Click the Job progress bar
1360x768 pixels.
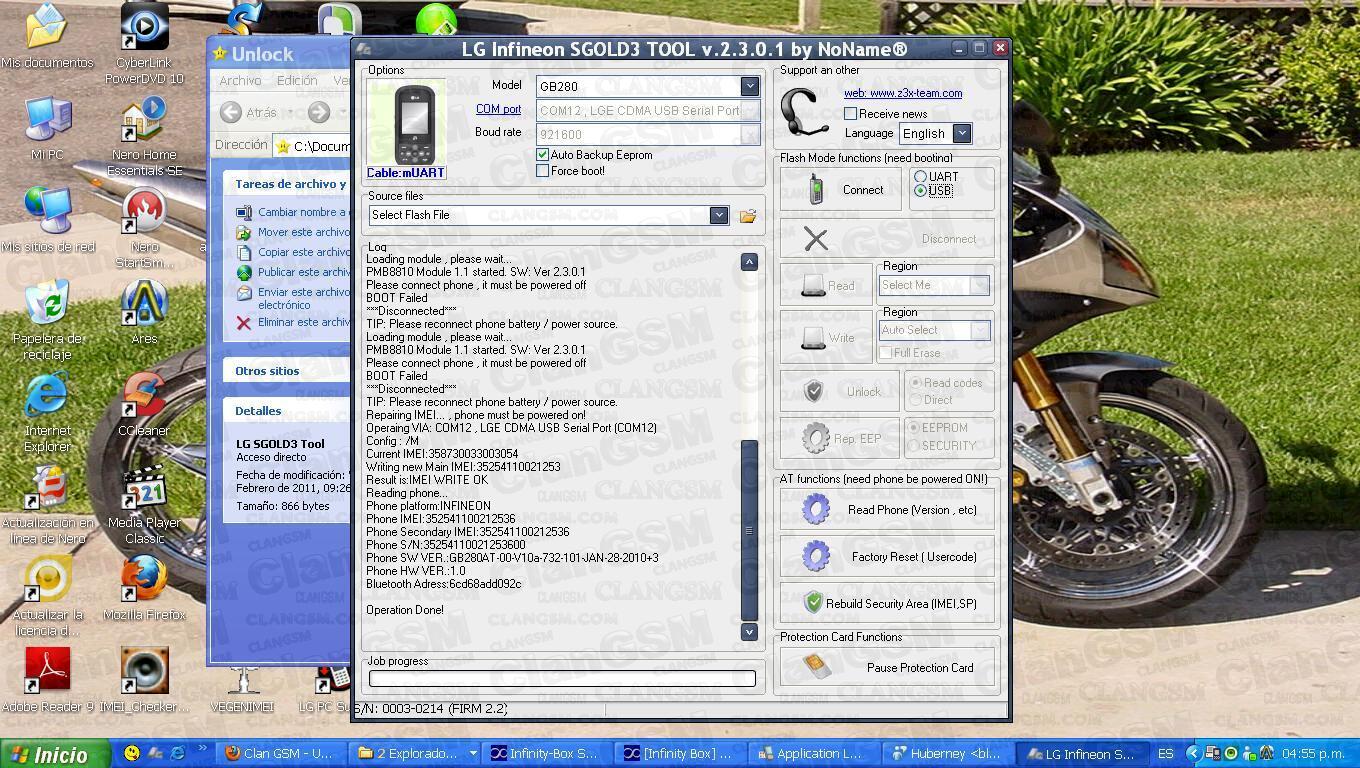click(x=562, y=679)
